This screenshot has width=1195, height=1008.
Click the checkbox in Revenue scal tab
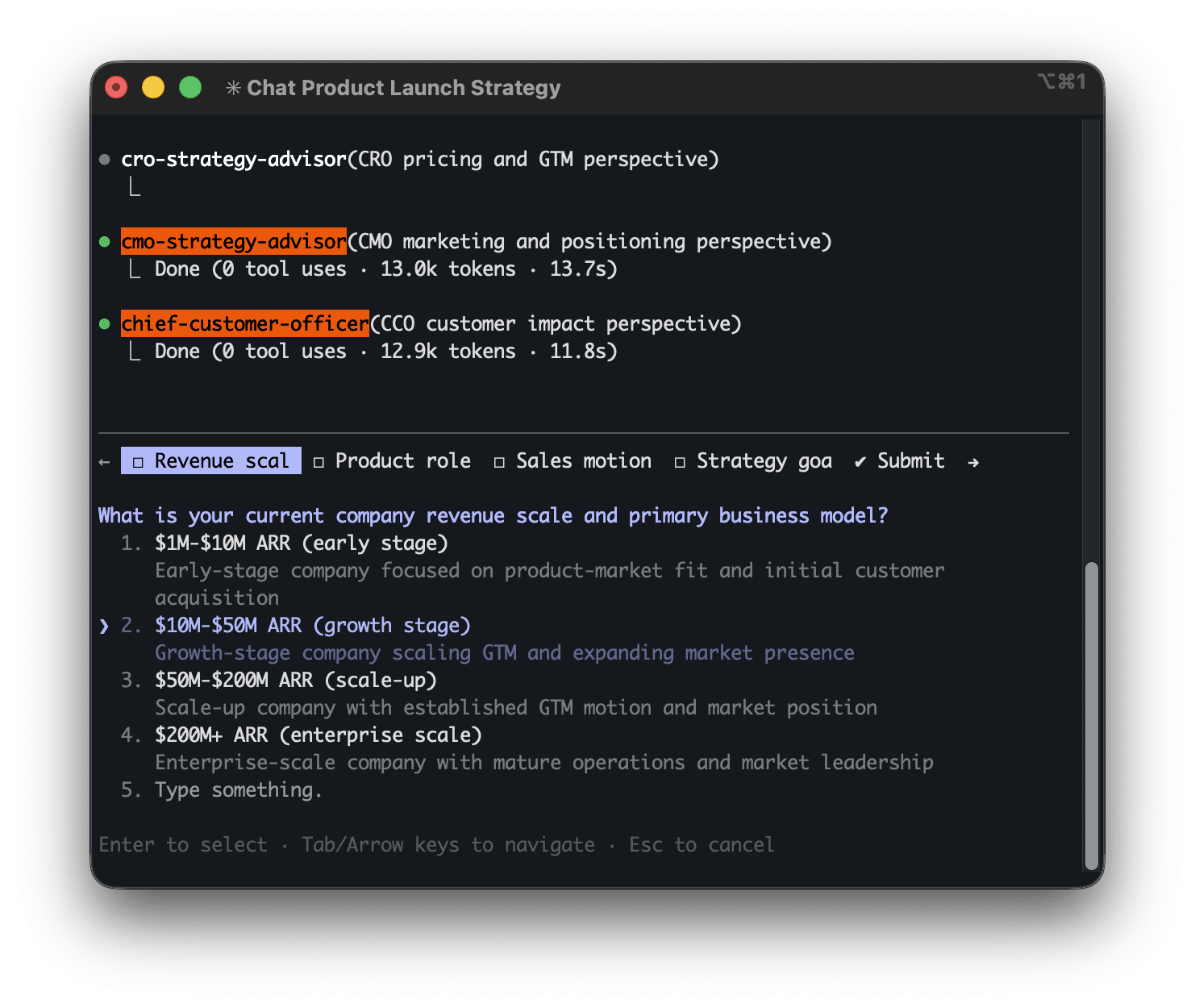click(x=138, y=462)
